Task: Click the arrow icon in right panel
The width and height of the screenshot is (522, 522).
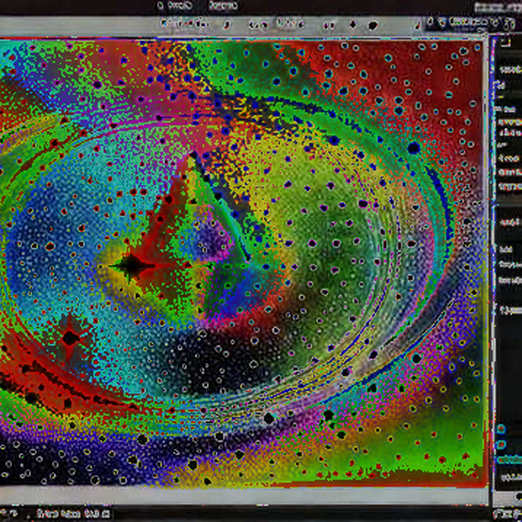Action: pos(500,85)
